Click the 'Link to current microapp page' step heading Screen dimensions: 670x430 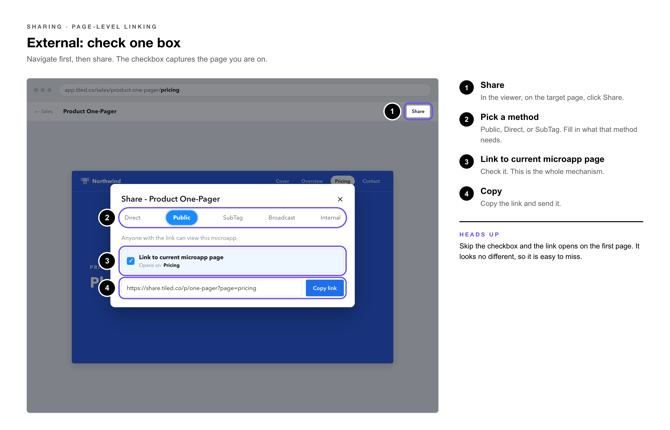click(542, 159)
